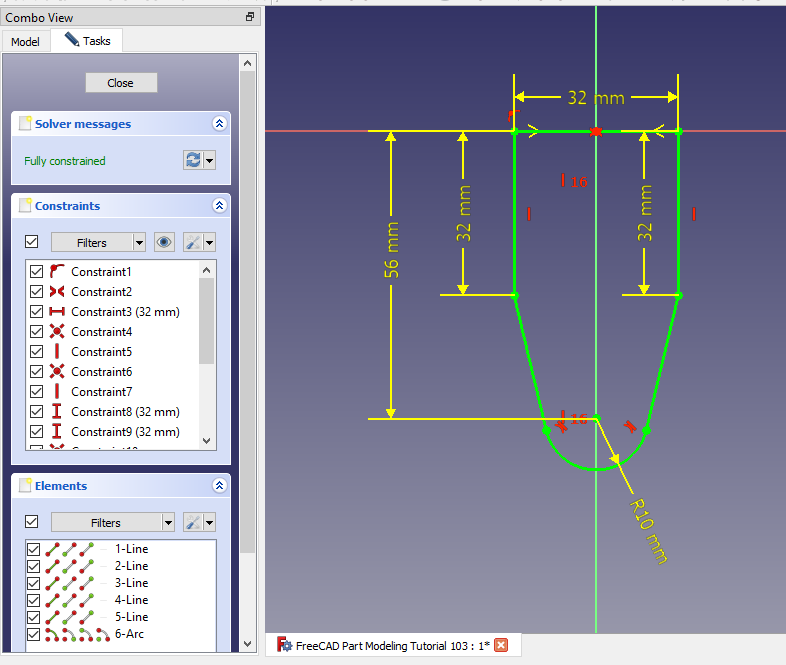Screen dimensions: 786x665
Task: Uncheck the Constraint5 checkbox
Action: coord(37,352)
